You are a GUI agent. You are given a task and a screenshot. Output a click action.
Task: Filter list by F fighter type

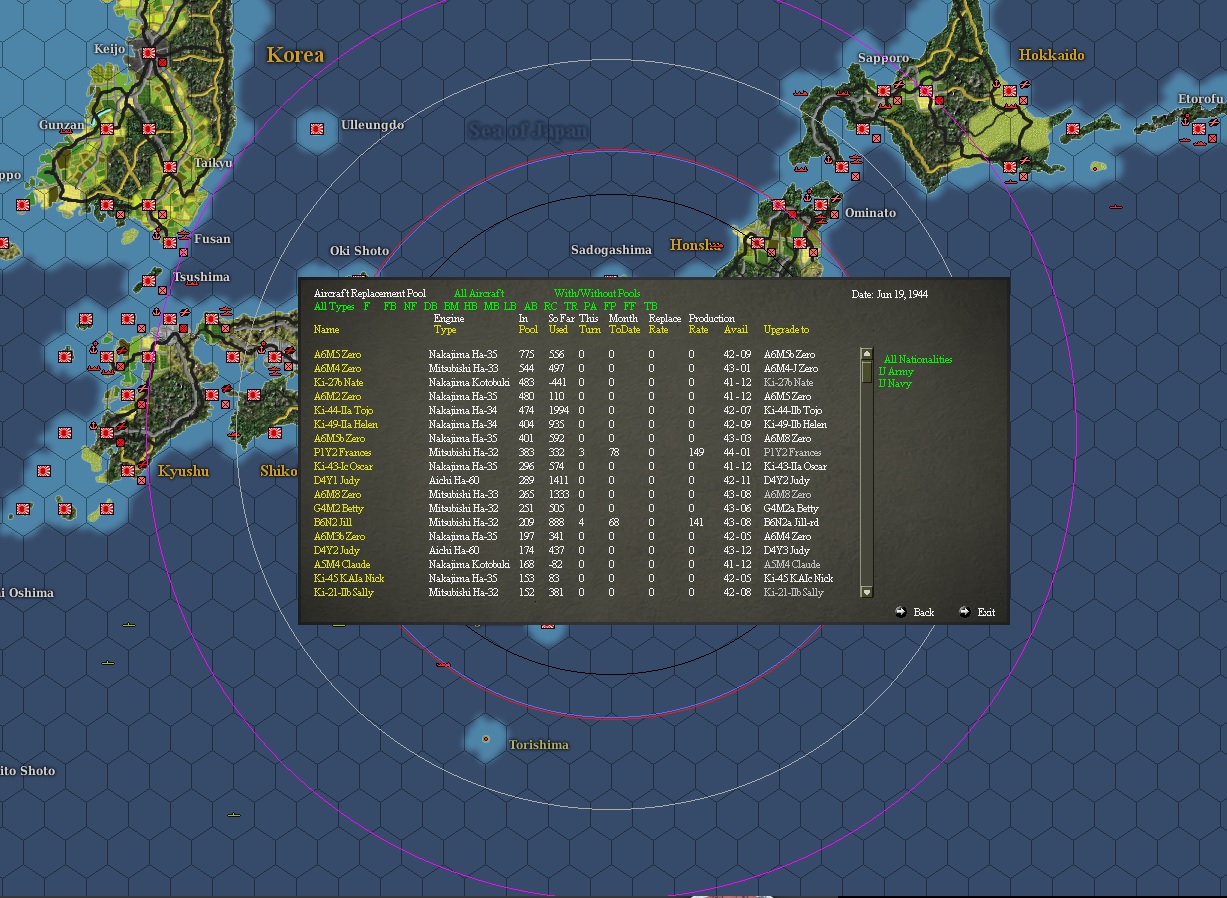click(x=367, y=306)
